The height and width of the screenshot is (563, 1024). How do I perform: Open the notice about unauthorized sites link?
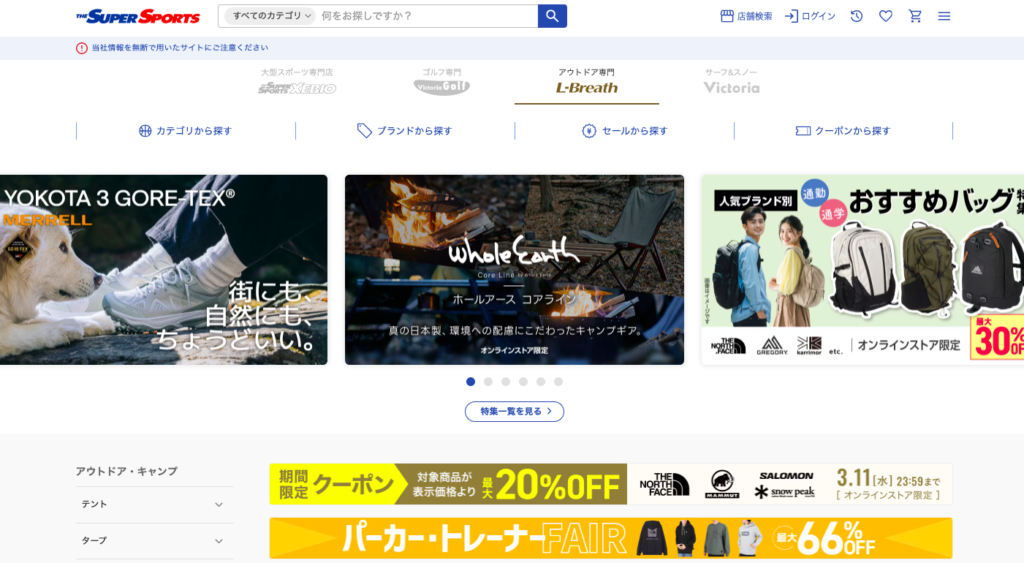pos(180,48)
